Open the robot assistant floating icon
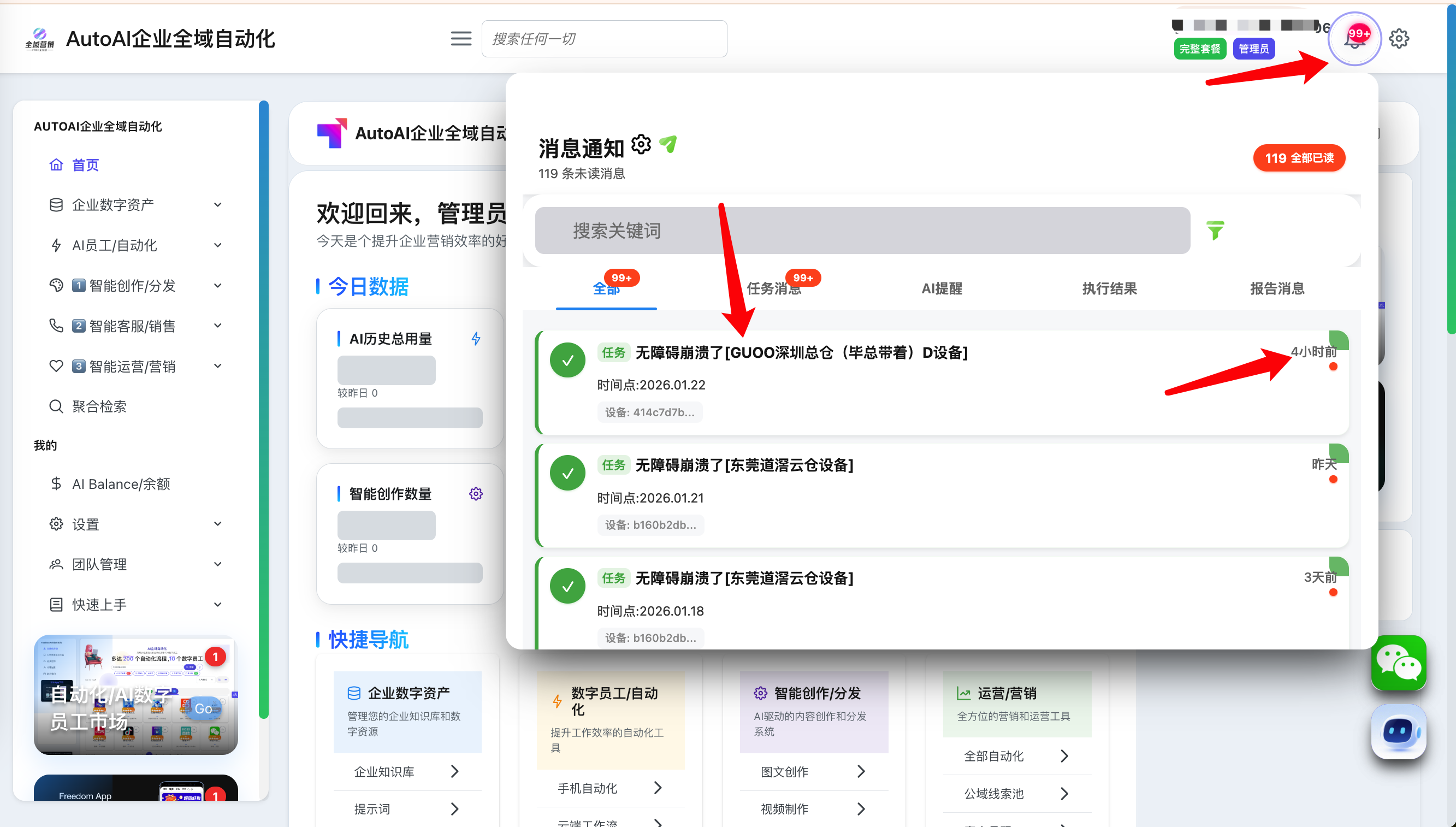The width and height of the screenshot is (1456, 827). (x=1398, y=731)
